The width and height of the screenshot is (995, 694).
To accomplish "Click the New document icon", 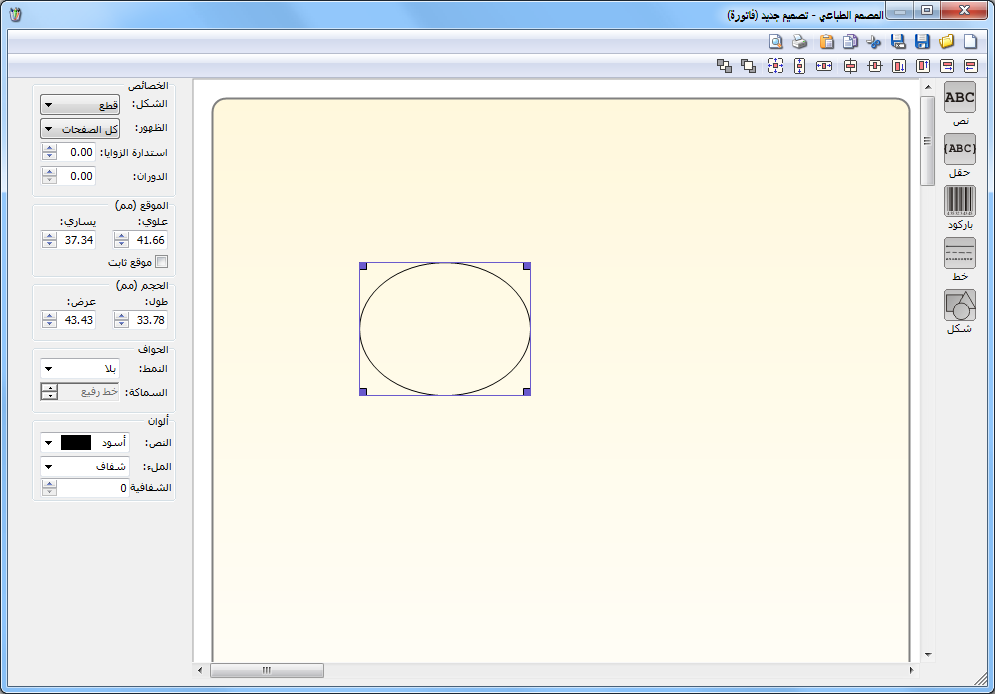I will (x=970, y=42).
